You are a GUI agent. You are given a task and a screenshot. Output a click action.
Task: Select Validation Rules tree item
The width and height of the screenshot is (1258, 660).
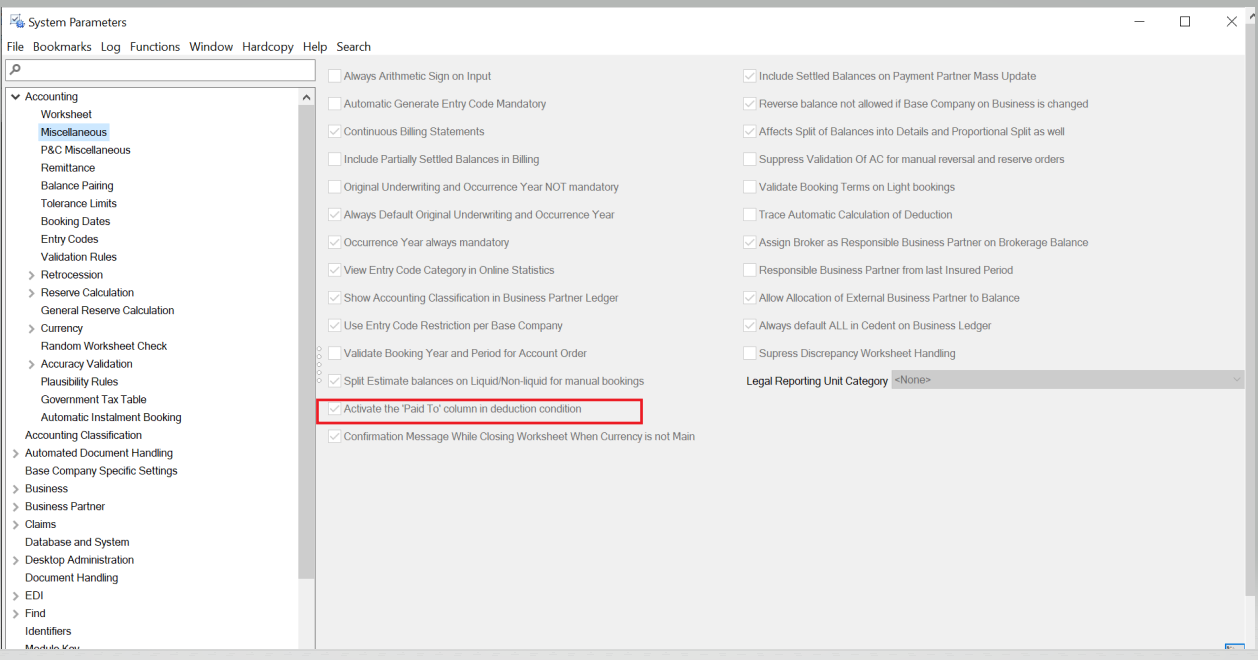tap(78, 257)
